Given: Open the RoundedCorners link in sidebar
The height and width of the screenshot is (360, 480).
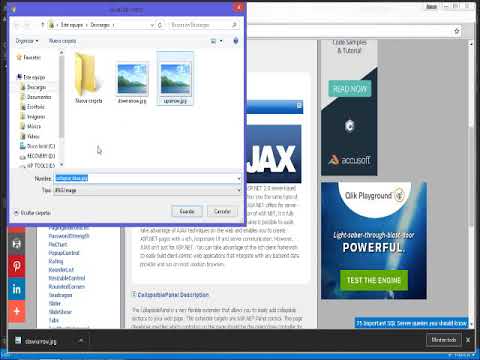Looking at the screenshot, I should coord(66,287).
